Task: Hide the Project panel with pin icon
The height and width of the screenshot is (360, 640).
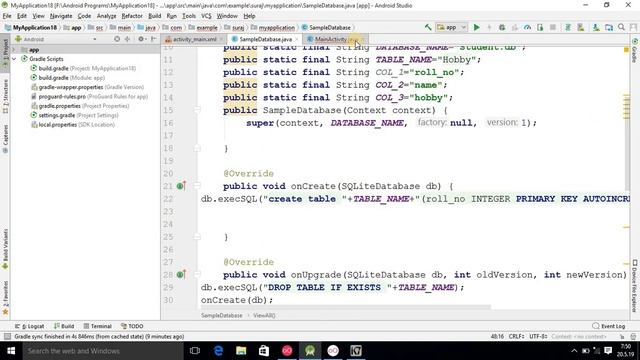Action: tap(153, 39)
